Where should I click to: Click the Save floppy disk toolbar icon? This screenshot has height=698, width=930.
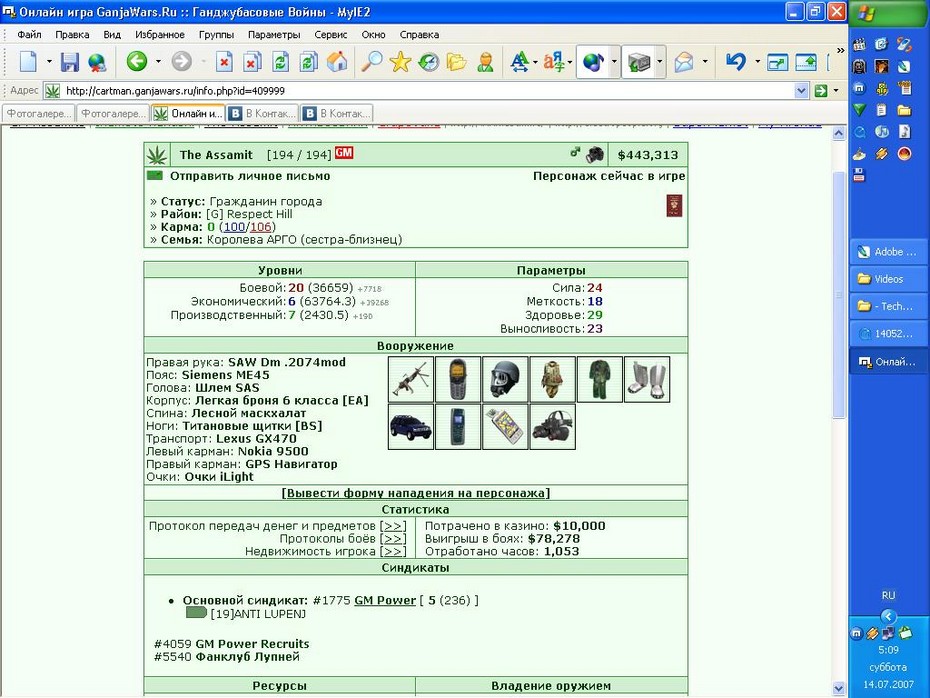click(70, 62)
